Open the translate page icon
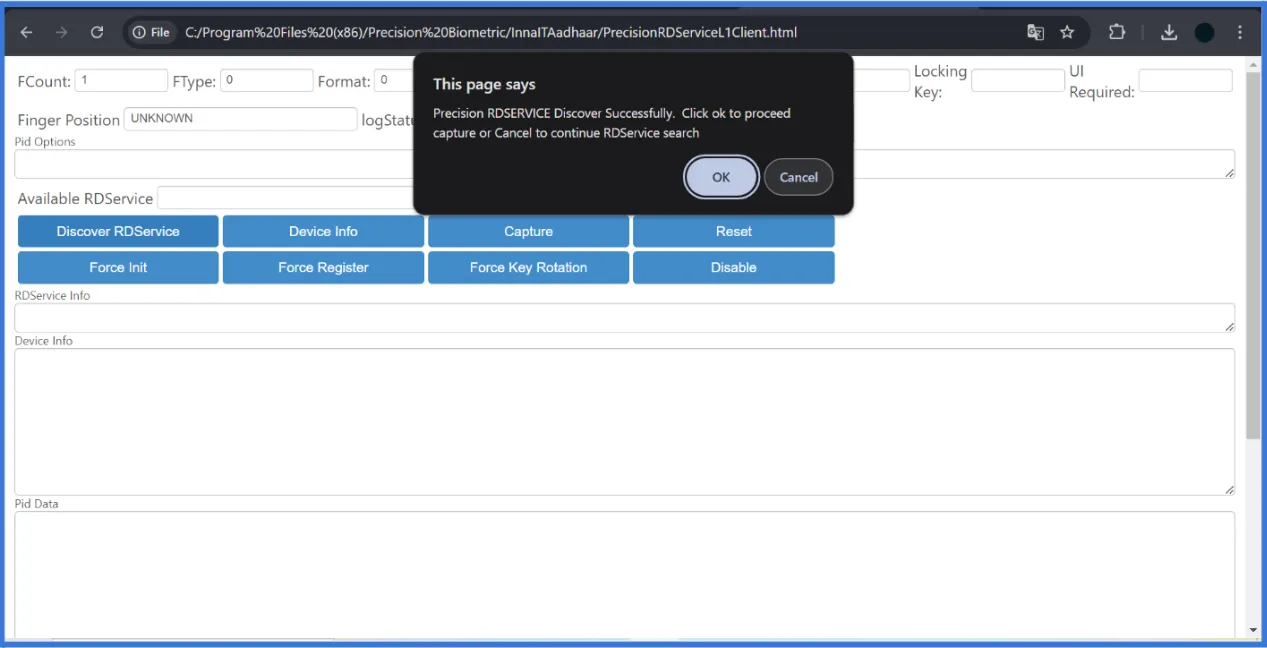 1036,32
